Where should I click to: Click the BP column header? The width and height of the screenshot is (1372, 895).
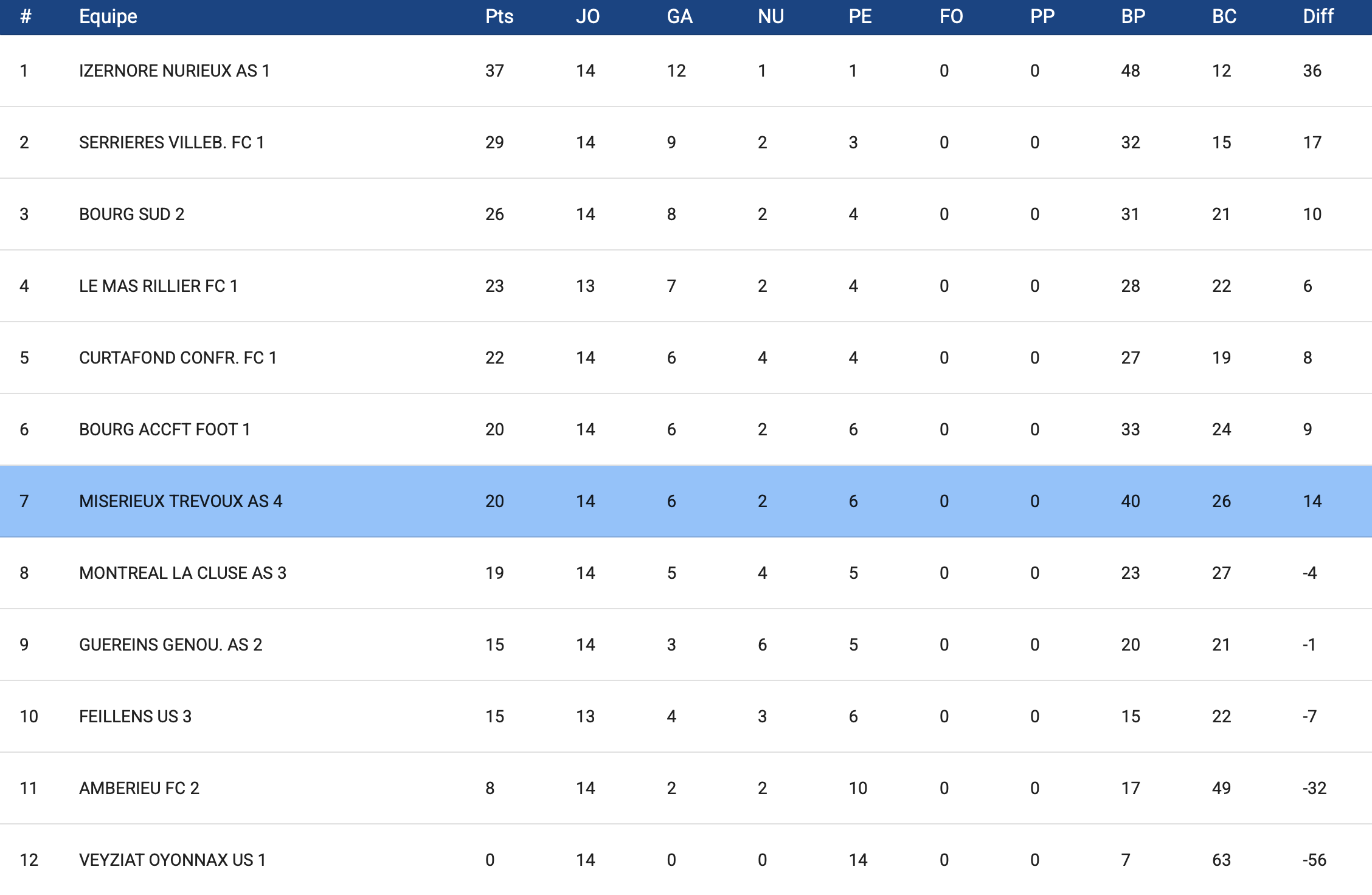tap(1133, 16)
